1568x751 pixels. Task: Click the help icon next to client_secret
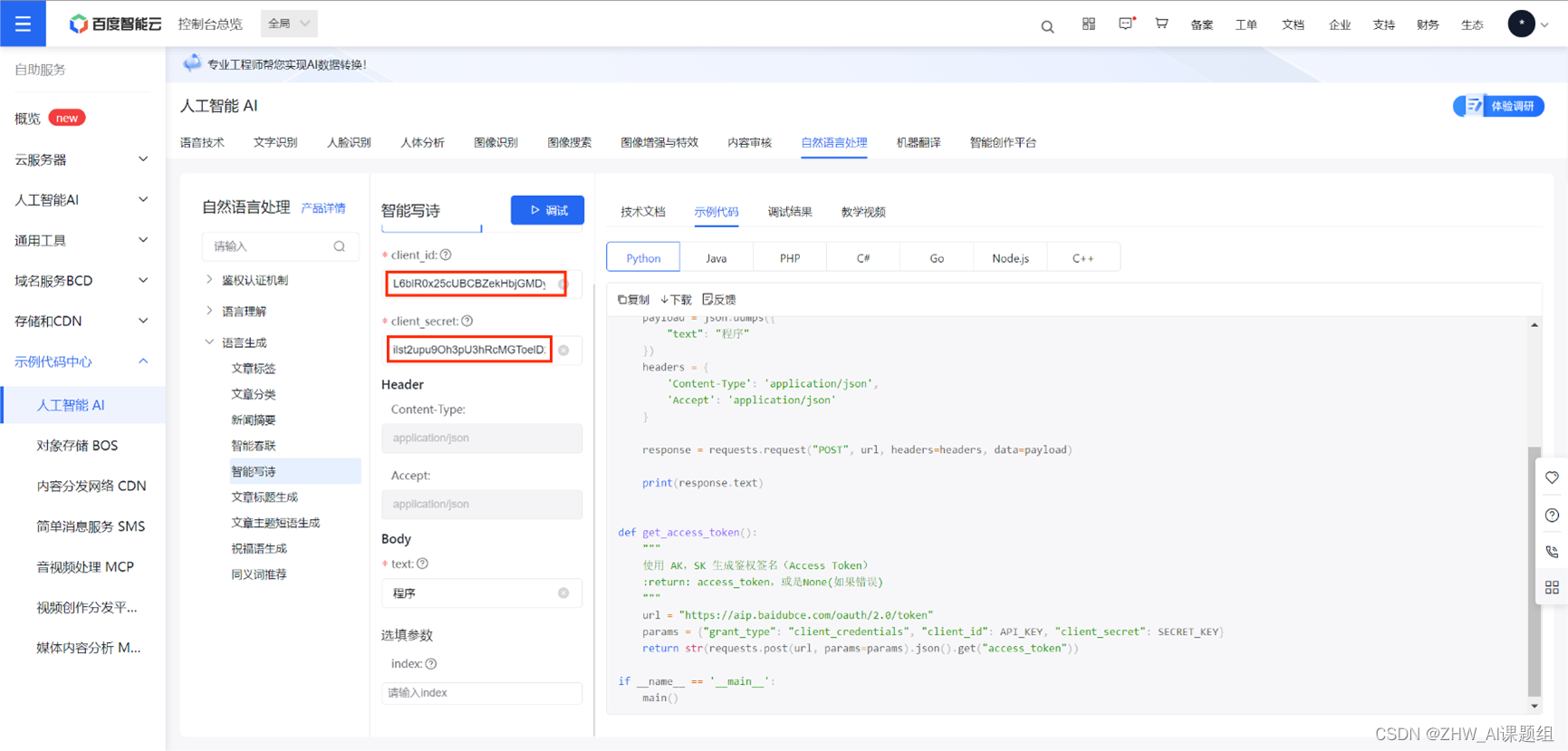[x=467, y=322]
